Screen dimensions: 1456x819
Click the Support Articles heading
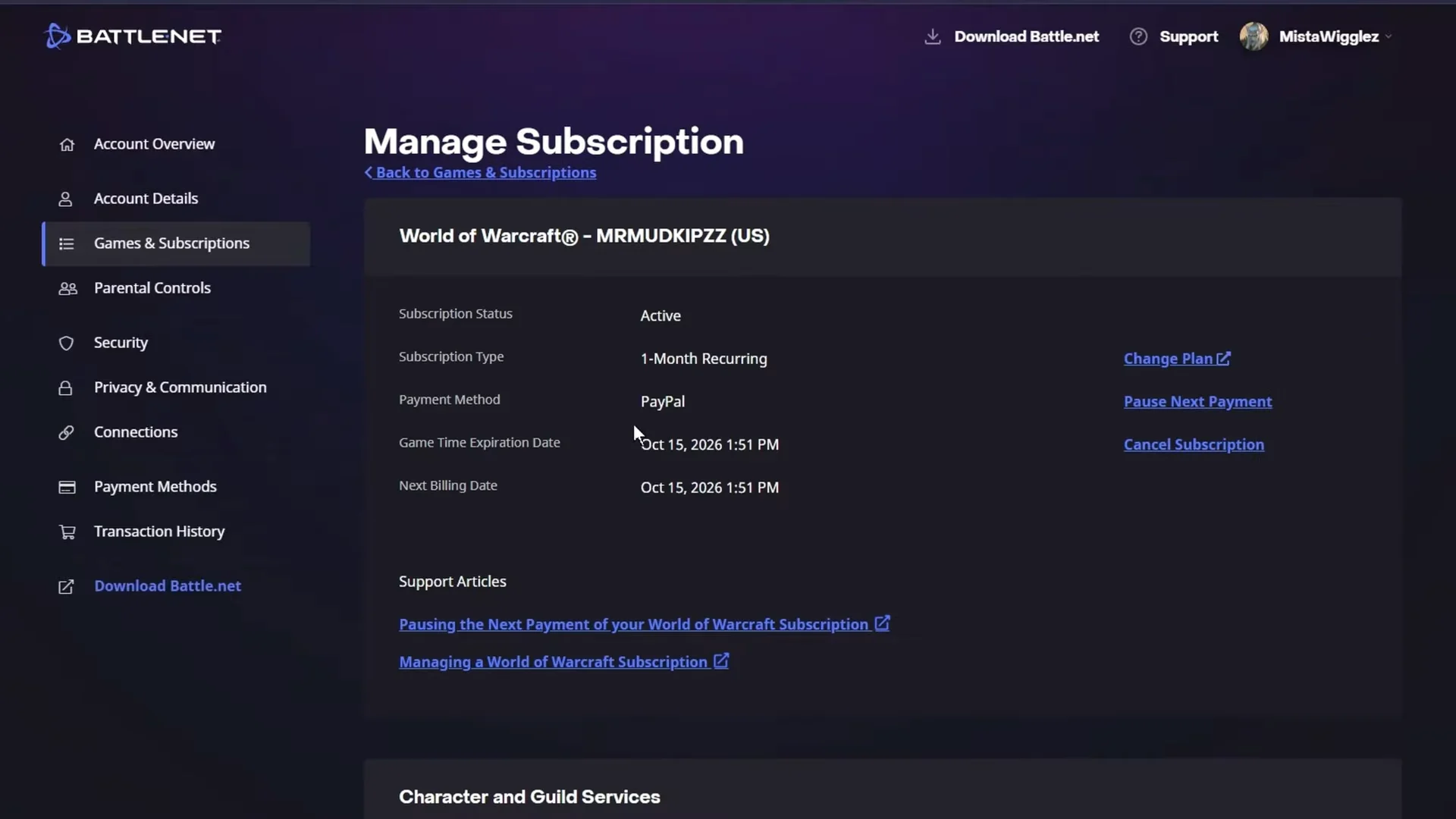(x=453, y=582)
